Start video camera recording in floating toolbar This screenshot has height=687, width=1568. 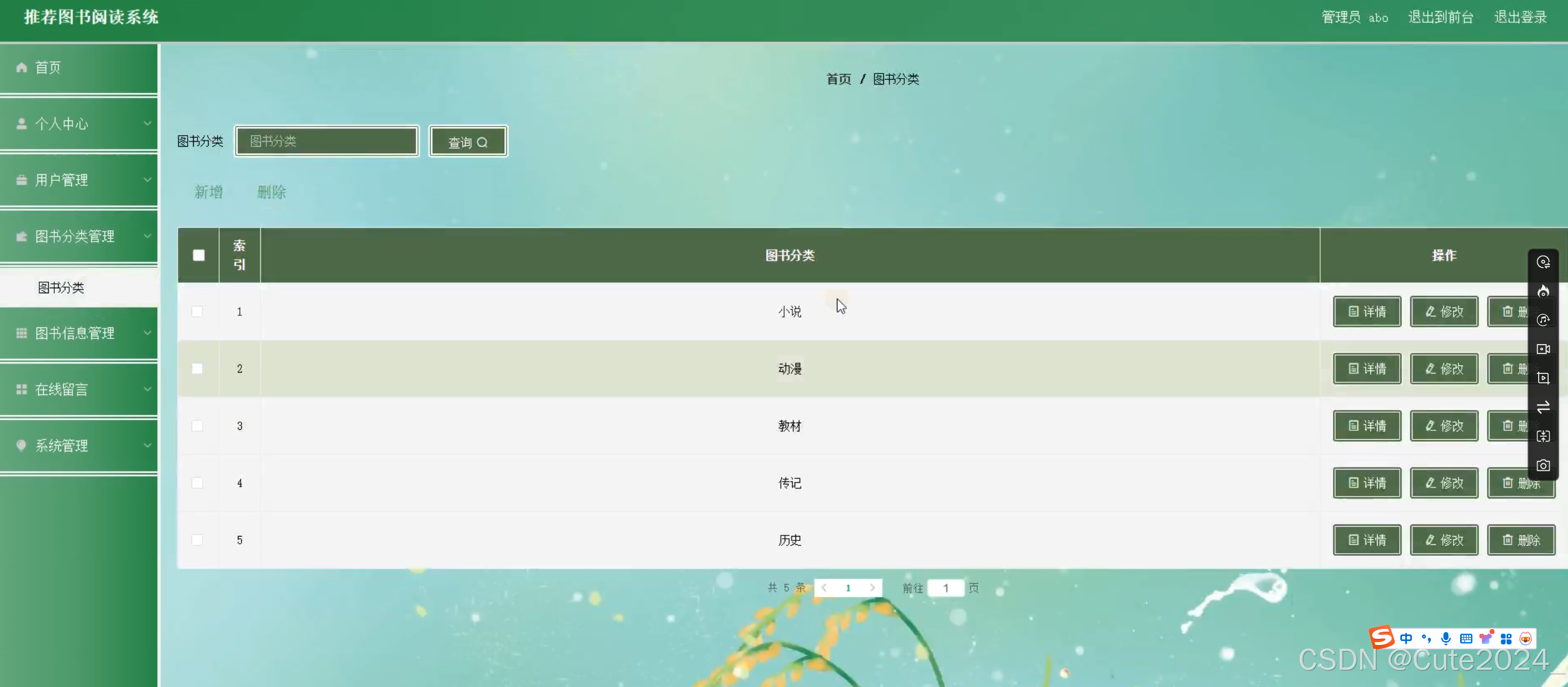click(1543, 349)
